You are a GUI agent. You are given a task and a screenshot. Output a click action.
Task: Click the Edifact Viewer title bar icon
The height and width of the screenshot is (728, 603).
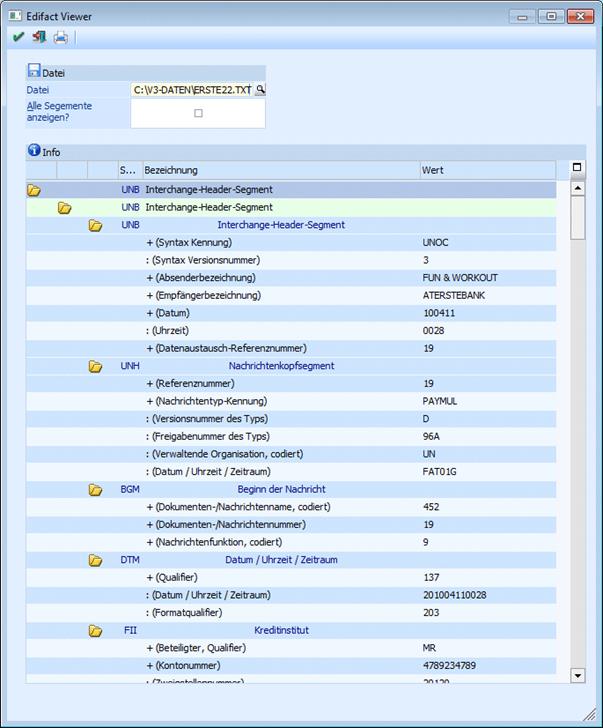click(x=15, y=15)
